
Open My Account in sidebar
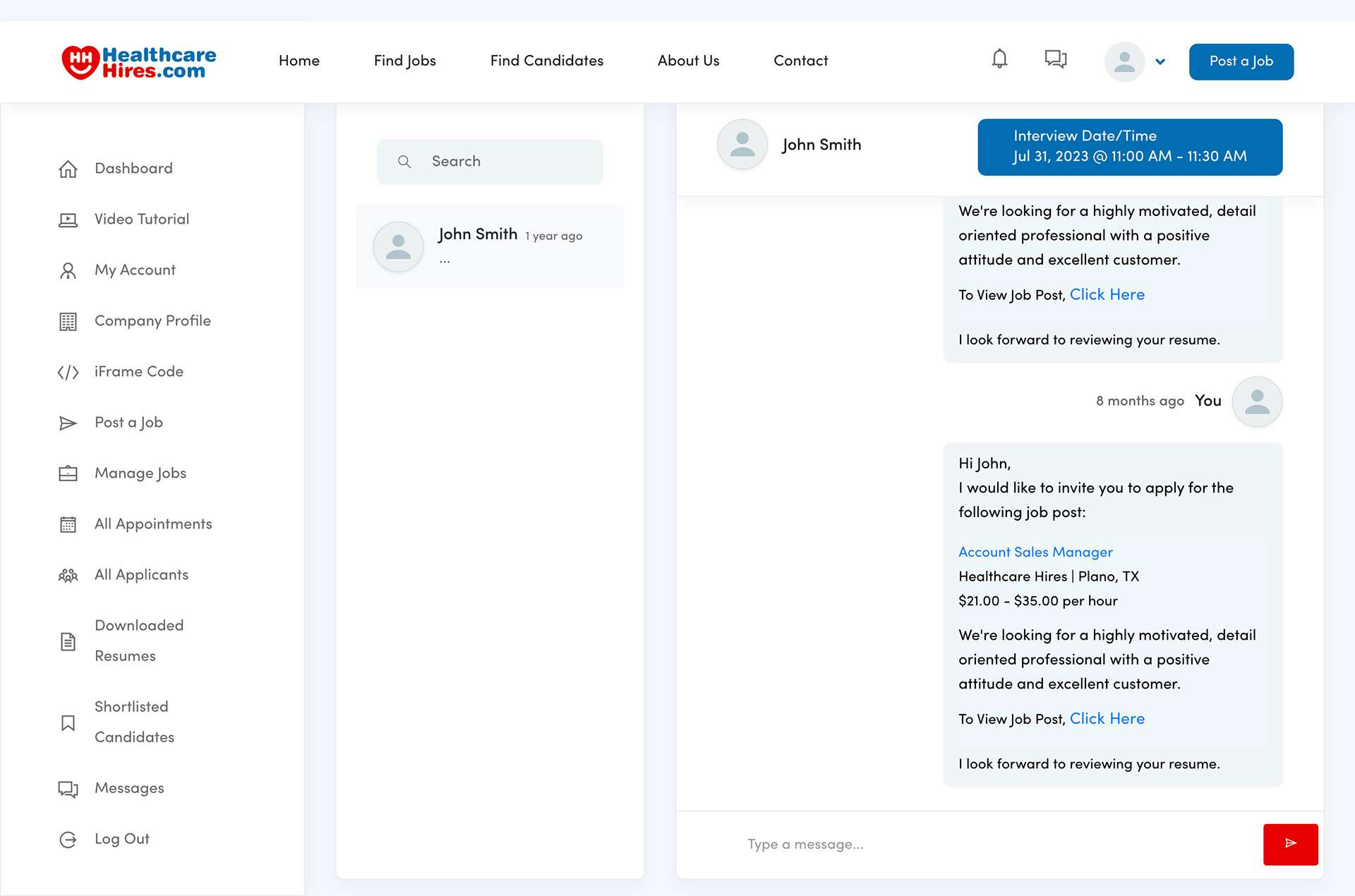(x=135, y=270)
